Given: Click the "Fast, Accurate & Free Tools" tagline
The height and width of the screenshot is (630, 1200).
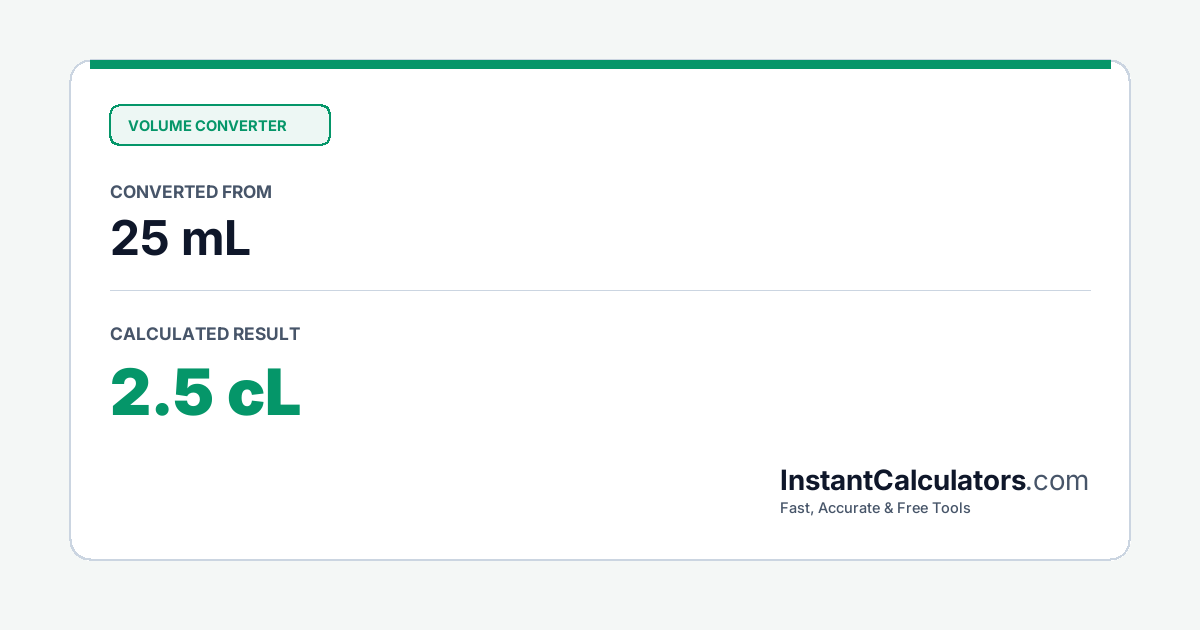Looking at the screenshot, I should (x=875, y=508).
